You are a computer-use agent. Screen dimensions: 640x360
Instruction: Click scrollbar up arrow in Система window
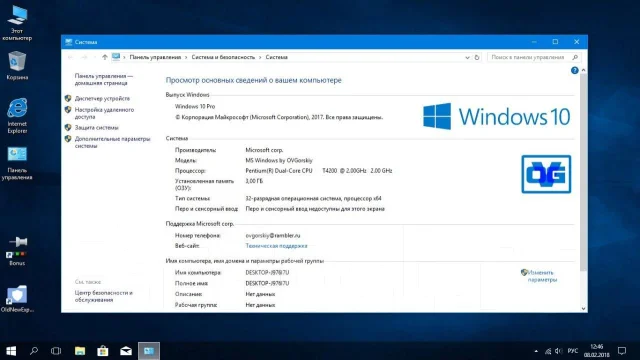pyautogui.click(x=583, y=70)
